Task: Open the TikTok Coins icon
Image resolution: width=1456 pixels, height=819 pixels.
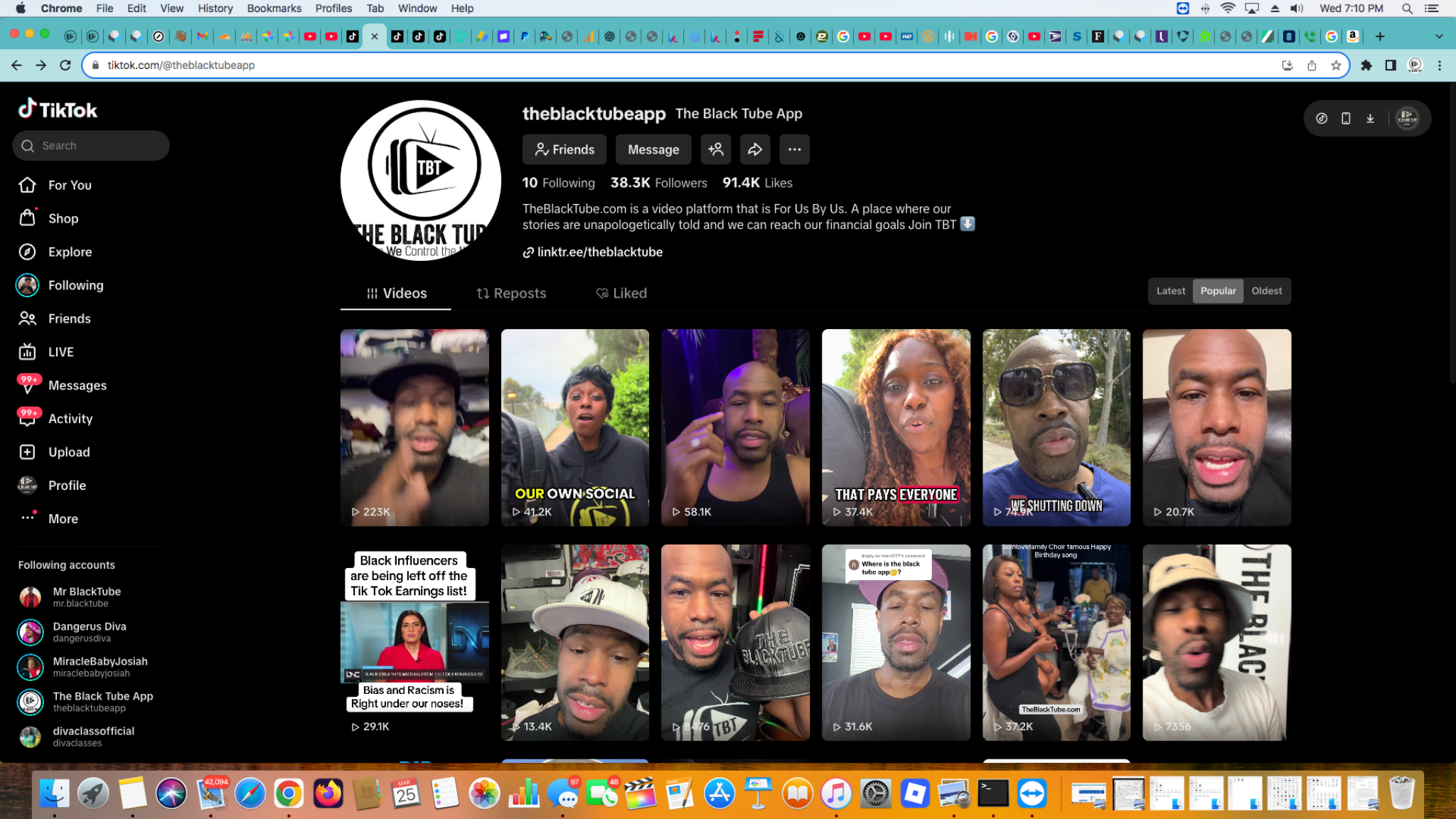Action: (1322, 118)
